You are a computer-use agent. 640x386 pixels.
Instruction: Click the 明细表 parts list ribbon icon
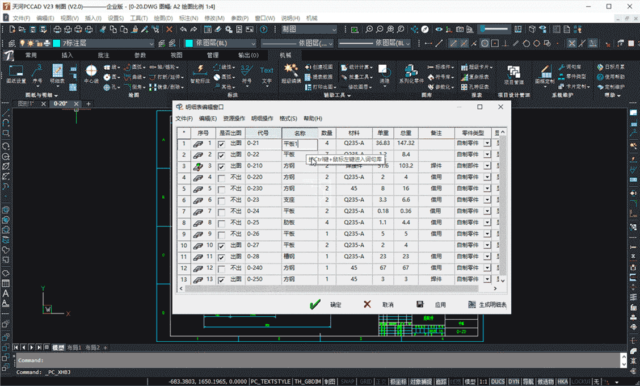click(x=57, y=71)
